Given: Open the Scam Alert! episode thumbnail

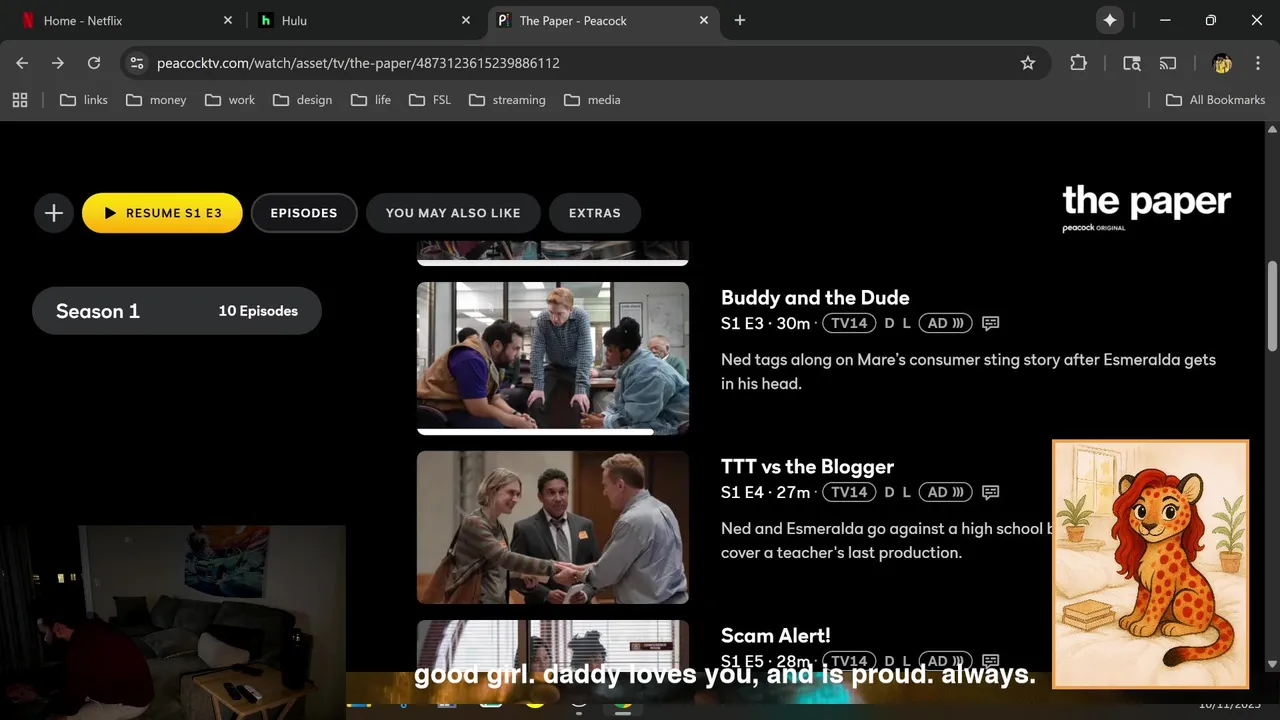Looking at the screenshot, I should 553,645.
